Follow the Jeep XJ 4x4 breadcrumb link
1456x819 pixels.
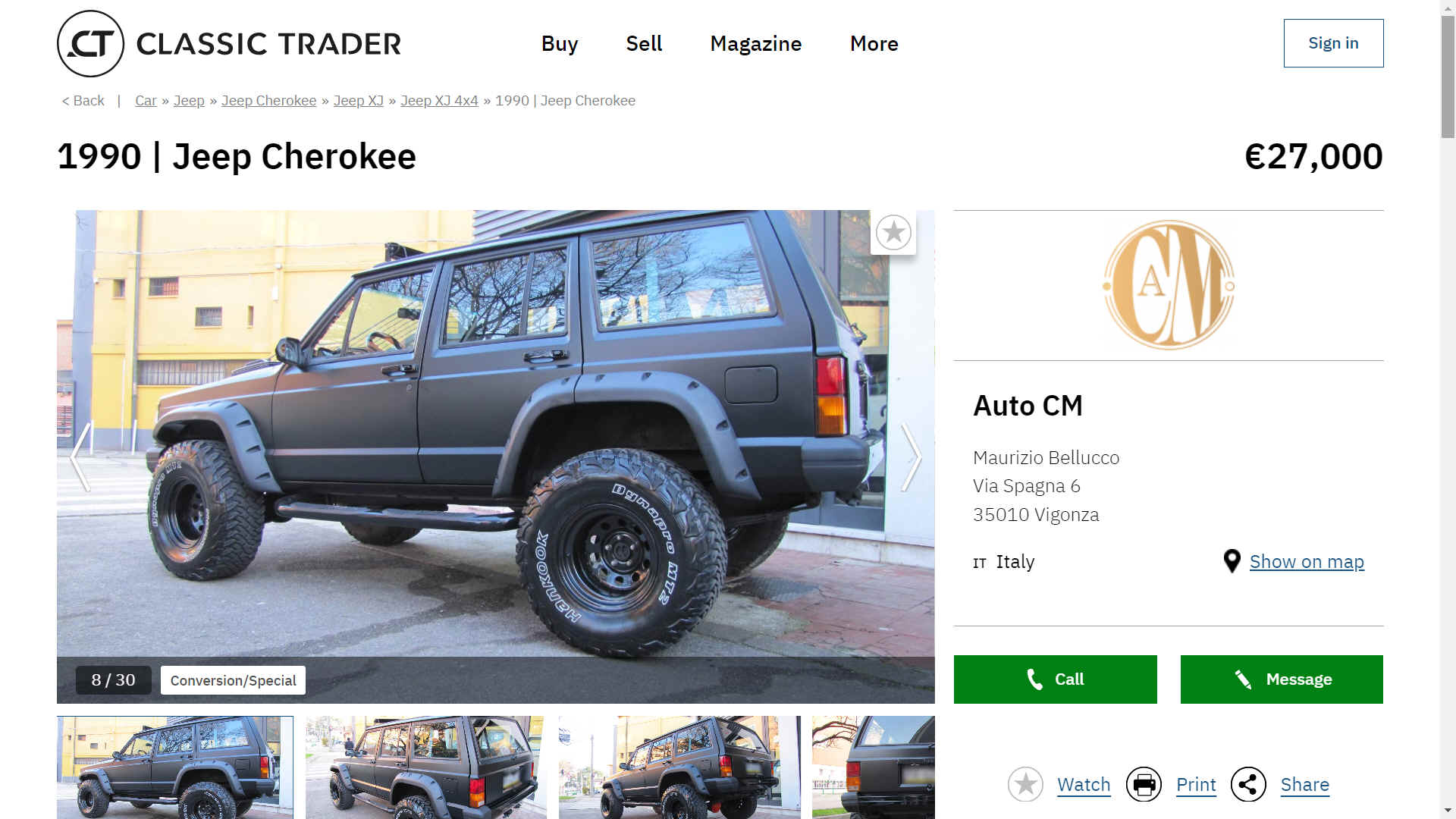[x=439, y=101]
